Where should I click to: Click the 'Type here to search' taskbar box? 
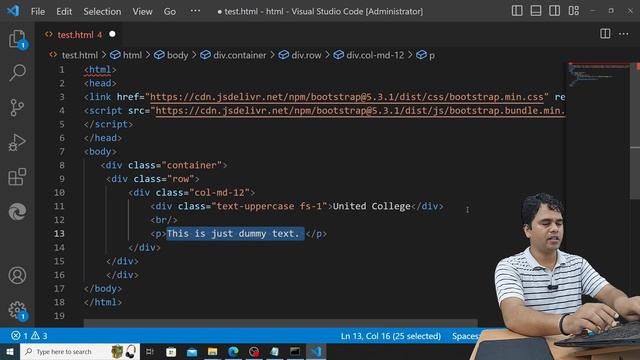[80, 351]
